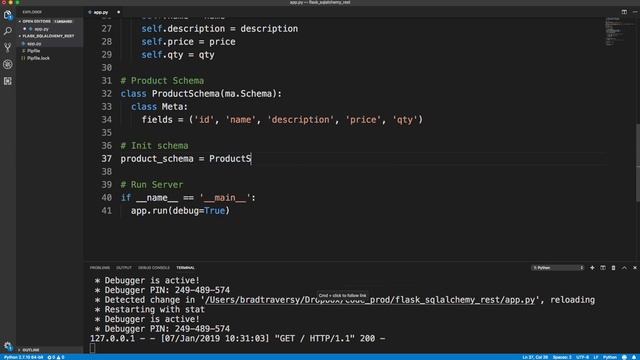Open the Search view in activity bar
The image size is (640, 360).
tap(8, 31)
